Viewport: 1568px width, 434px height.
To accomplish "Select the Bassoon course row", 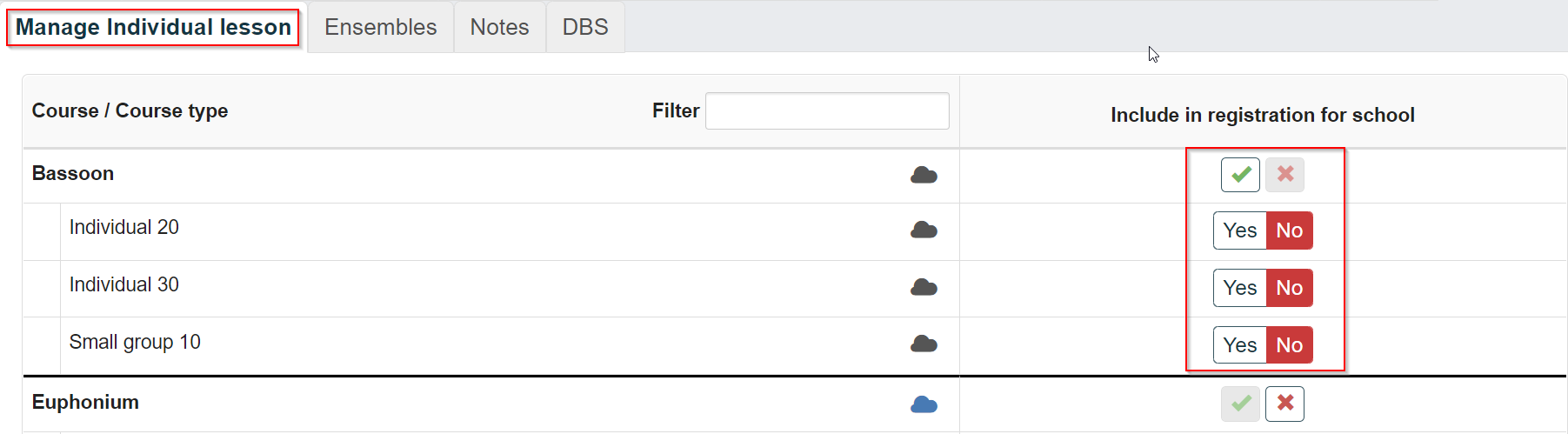I will (490, 176).
